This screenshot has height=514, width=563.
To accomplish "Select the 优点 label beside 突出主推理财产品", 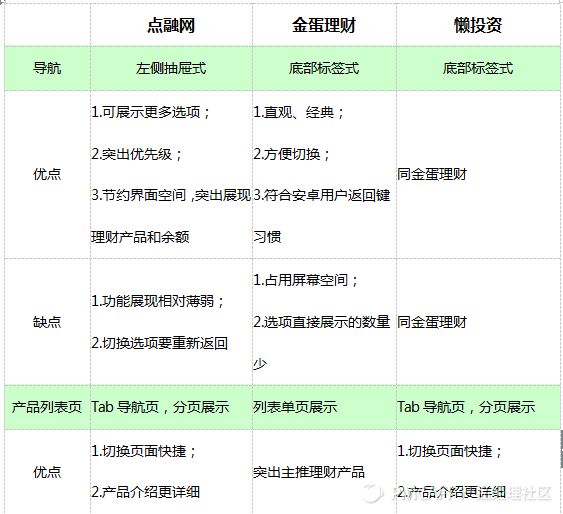I will click(47, 472).
